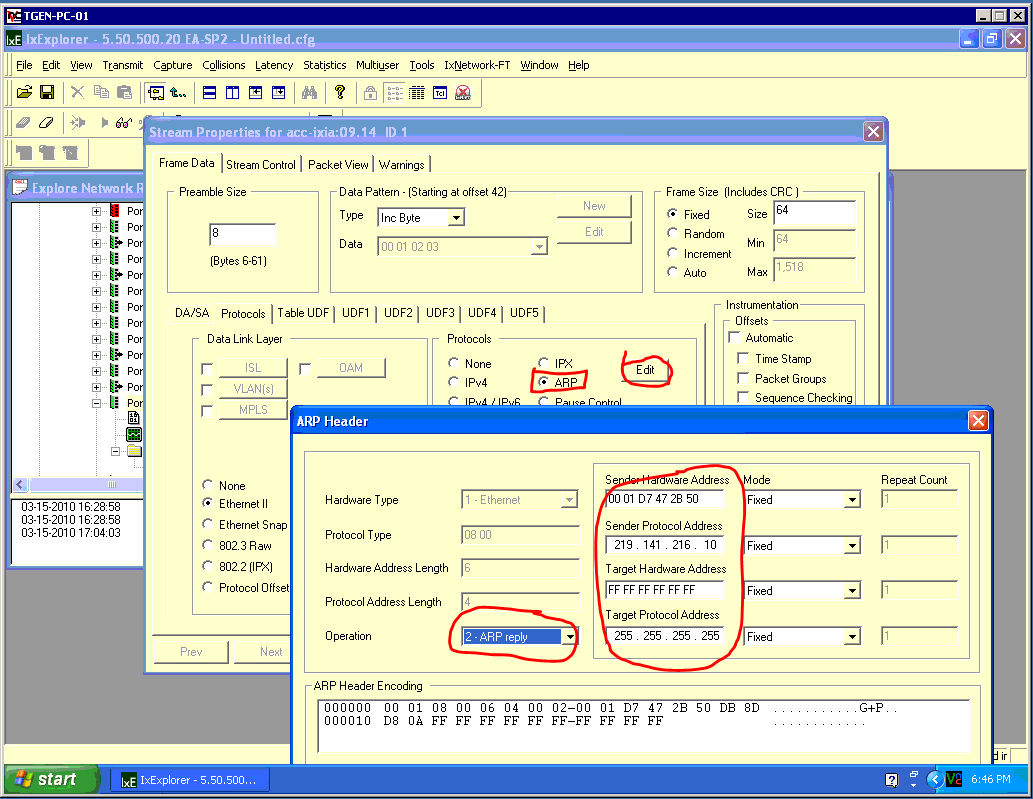1033x799 pixels.
Task: Click the up-one-level arrow toolbar icon
Action: coord(178,92)
